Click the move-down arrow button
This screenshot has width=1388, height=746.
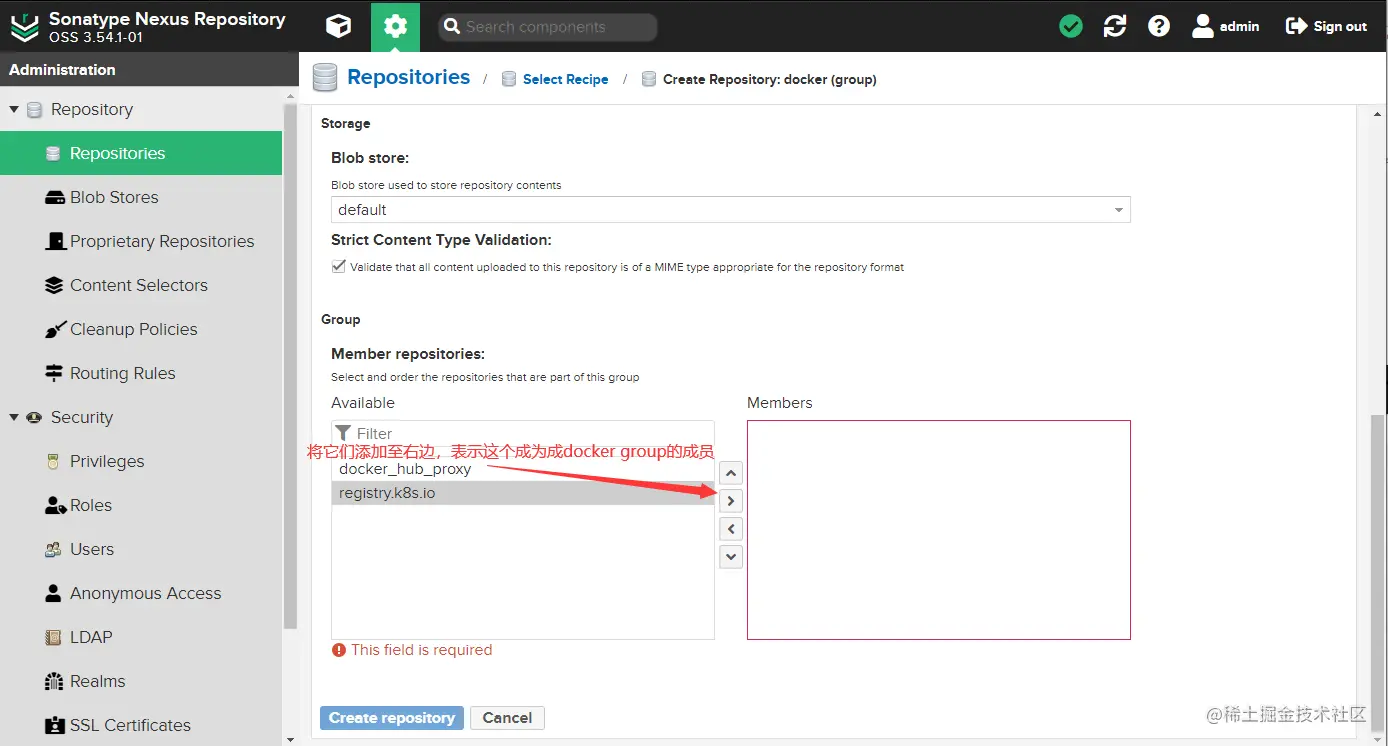(731, 557)
